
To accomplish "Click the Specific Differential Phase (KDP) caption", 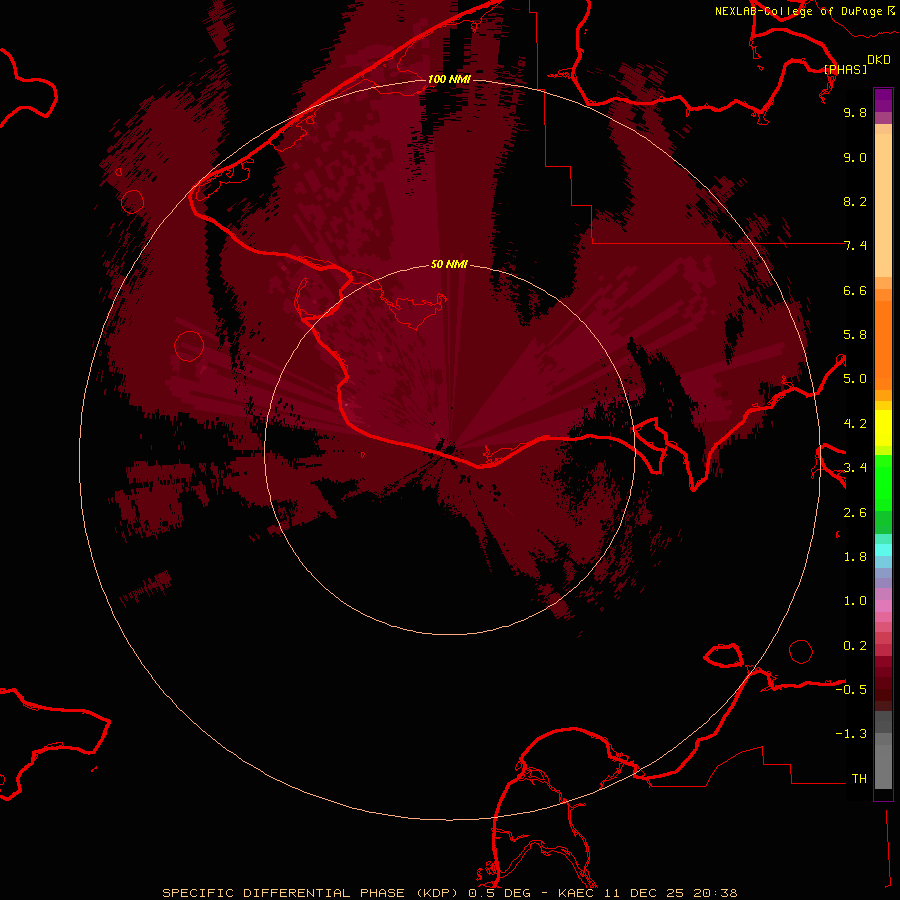I will pyautogui.click(x=313, y=893).
